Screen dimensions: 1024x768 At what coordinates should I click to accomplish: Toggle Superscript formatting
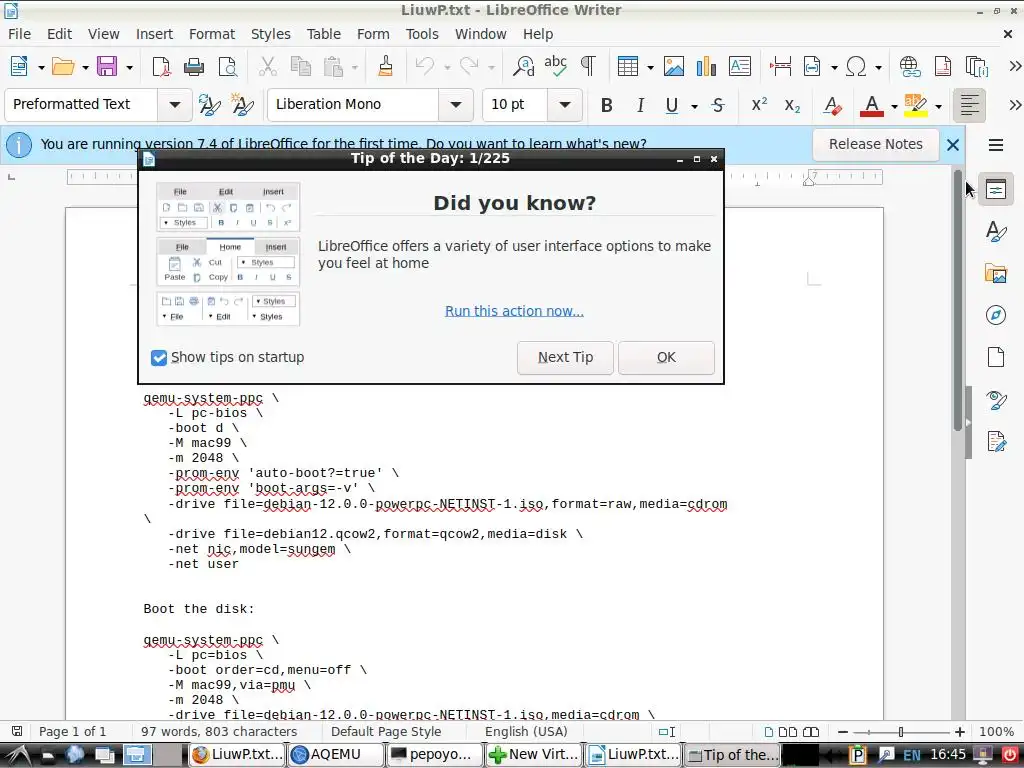[759, 105]
